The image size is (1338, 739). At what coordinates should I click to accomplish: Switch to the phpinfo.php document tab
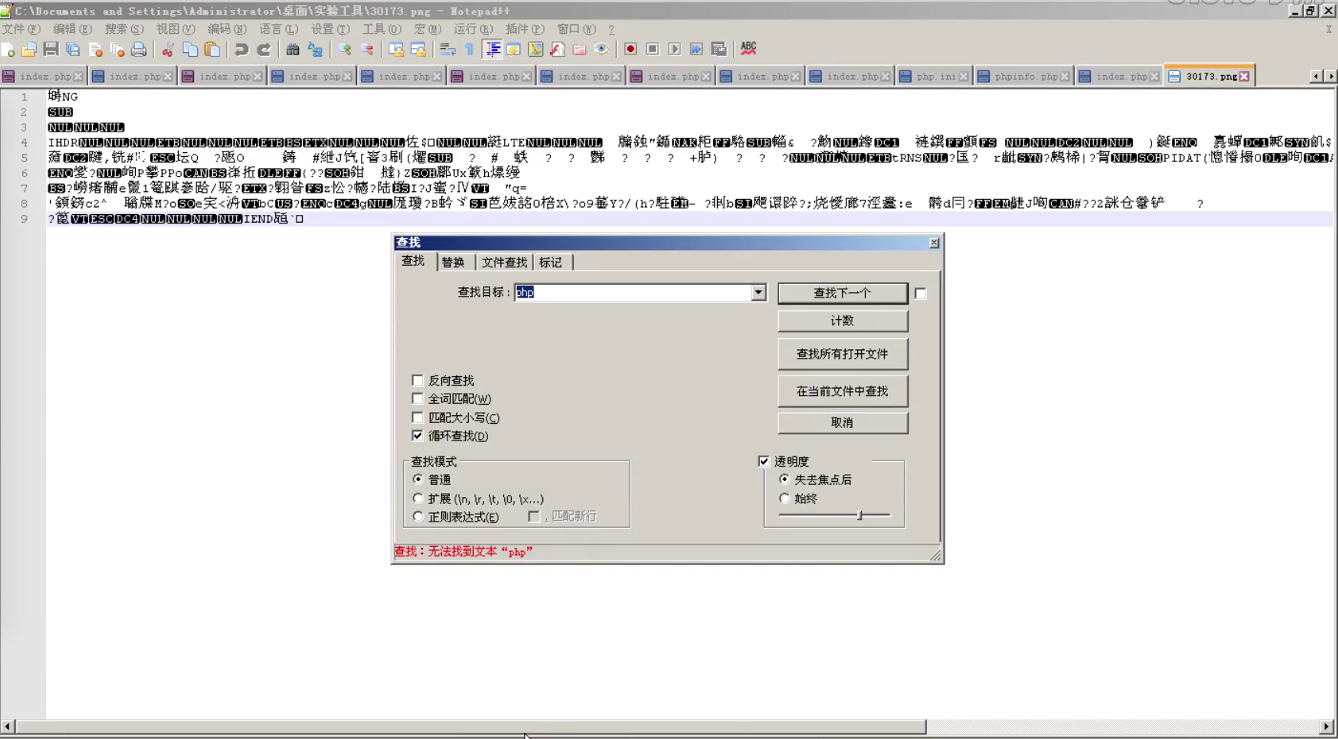click(x=1024, y=77)
